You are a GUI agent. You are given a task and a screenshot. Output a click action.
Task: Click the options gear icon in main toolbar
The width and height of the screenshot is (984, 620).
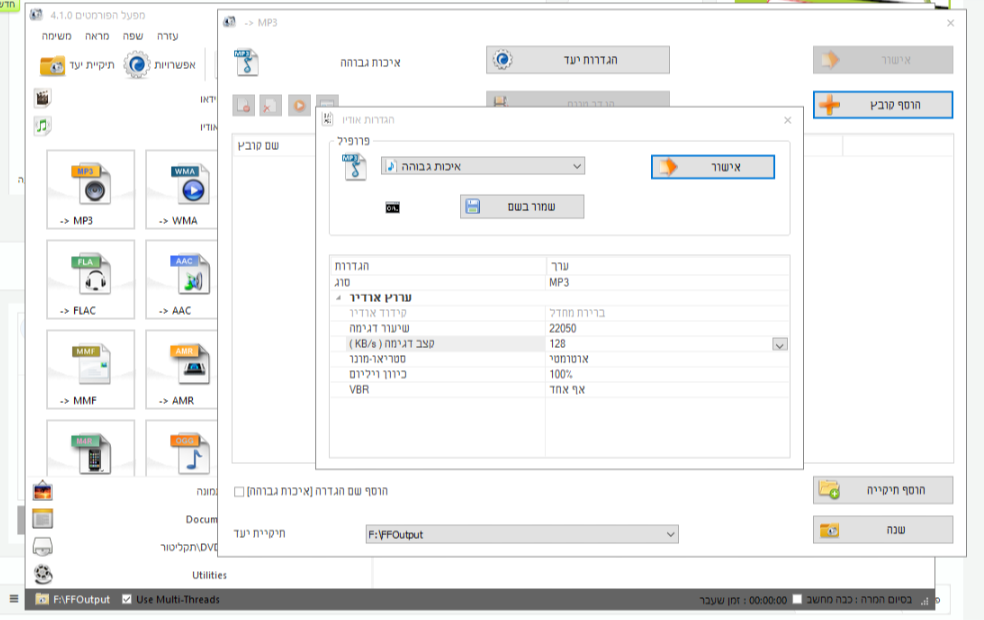[136, 65]
